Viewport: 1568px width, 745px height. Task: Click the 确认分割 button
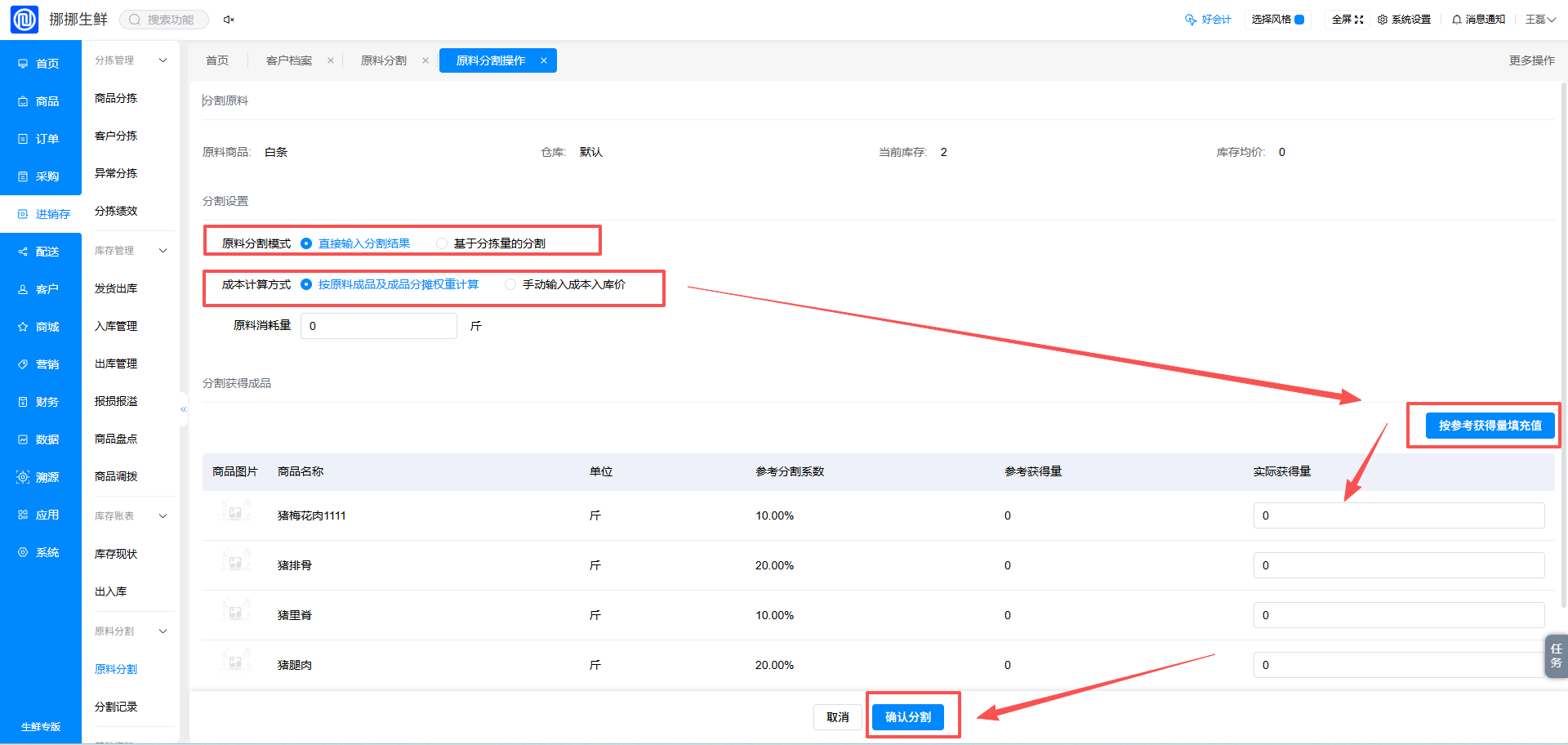point(908,717)
